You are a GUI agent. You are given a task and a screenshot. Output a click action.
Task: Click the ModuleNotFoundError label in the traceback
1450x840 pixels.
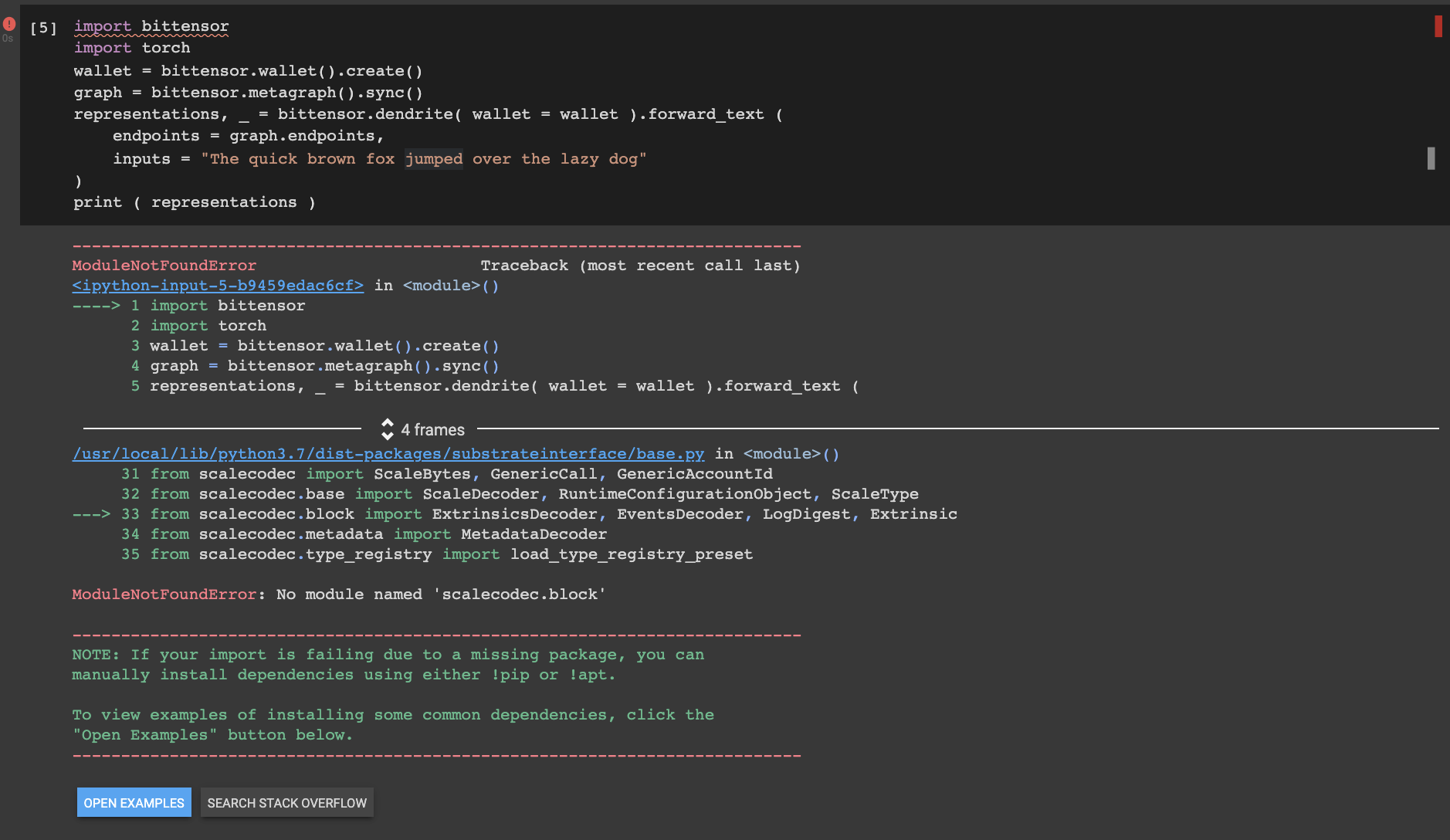pyautogui.click(x=164, y=265)
